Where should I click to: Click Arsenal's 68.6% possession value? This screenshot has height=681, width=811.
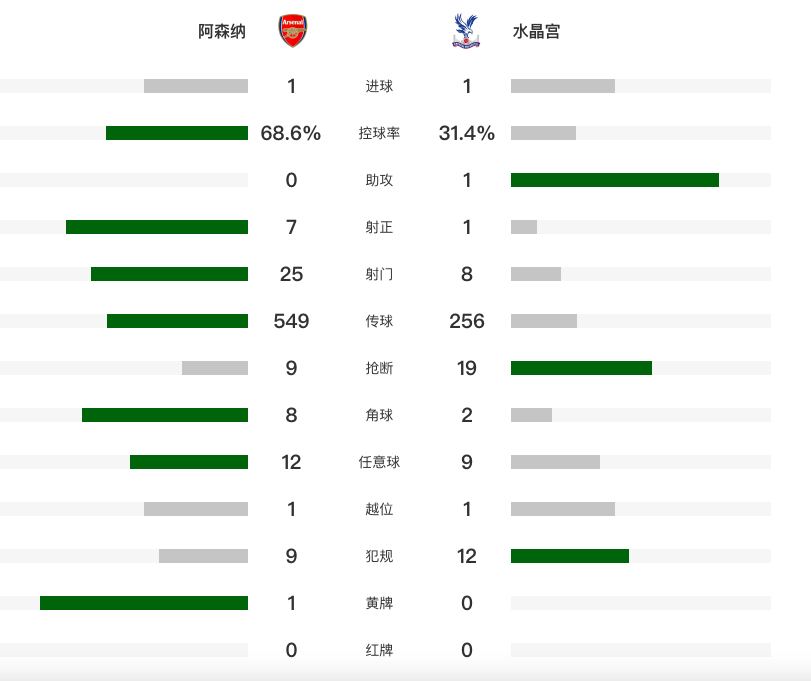[x=291, y=133]
